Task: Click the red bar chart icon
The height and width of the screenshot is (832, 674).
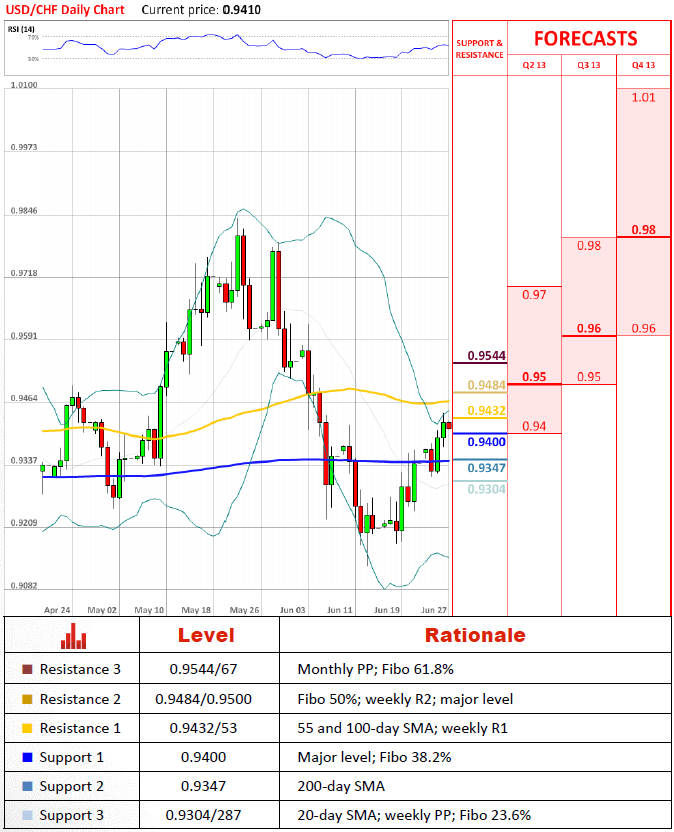Action: (73, 636)
